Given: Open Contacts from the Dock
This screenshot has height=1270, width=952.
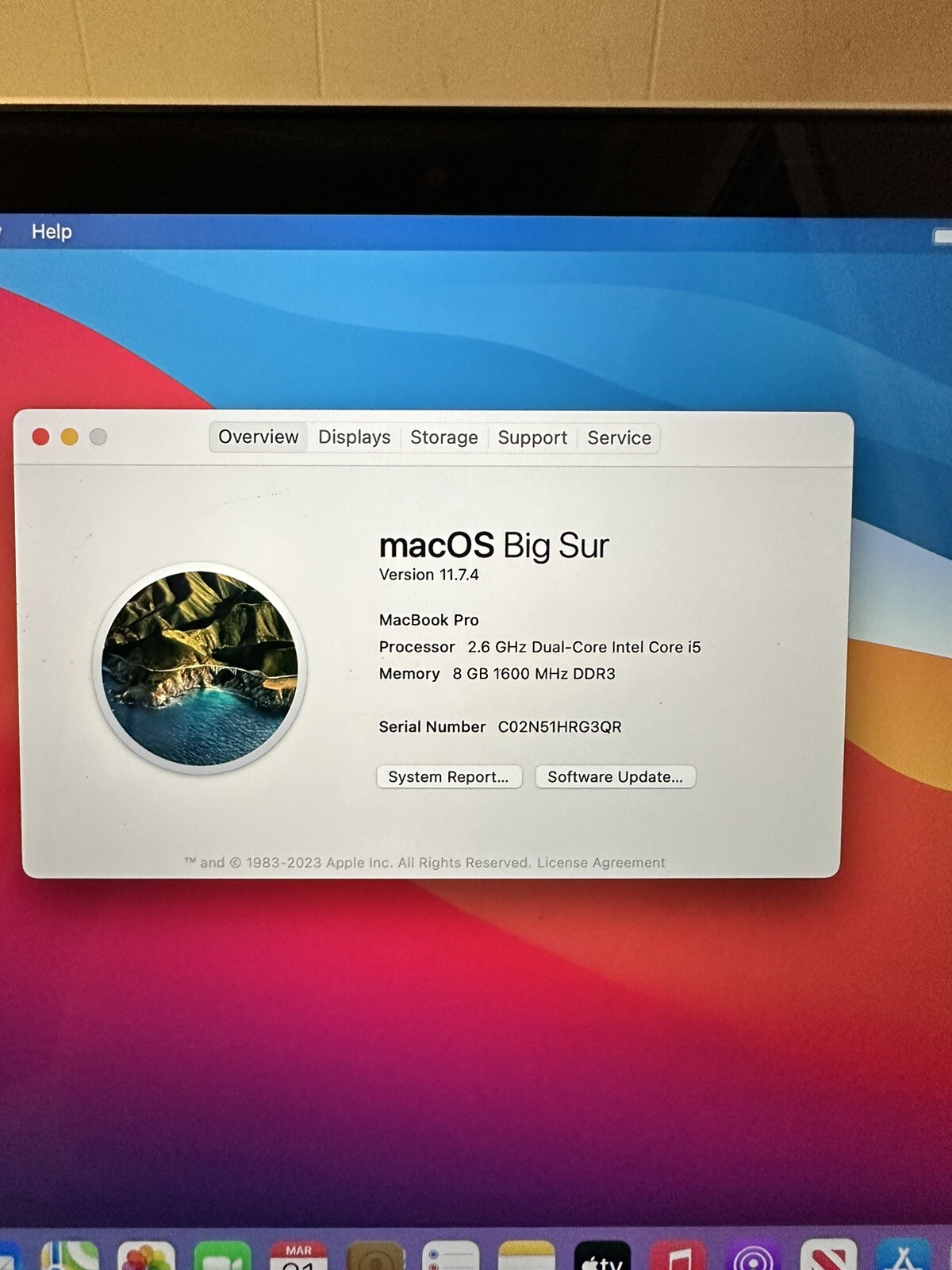Looking at the screenshot, I should pyautogui.click(x=374, y=1257).
